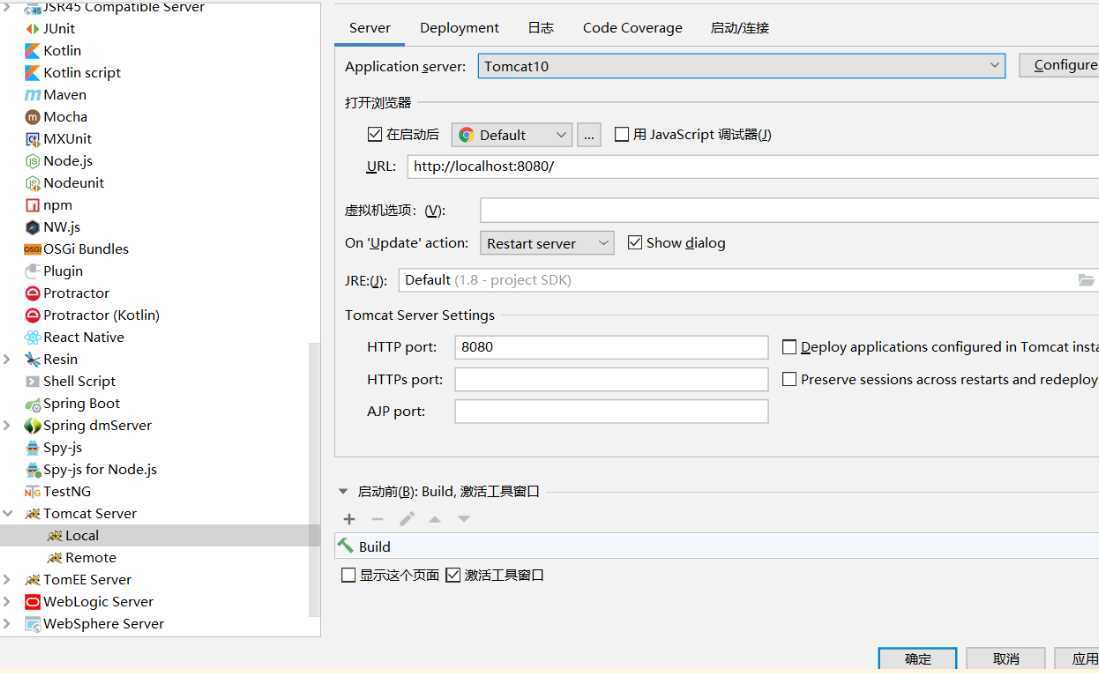Click the Spy-js icon

coord(32,447)
